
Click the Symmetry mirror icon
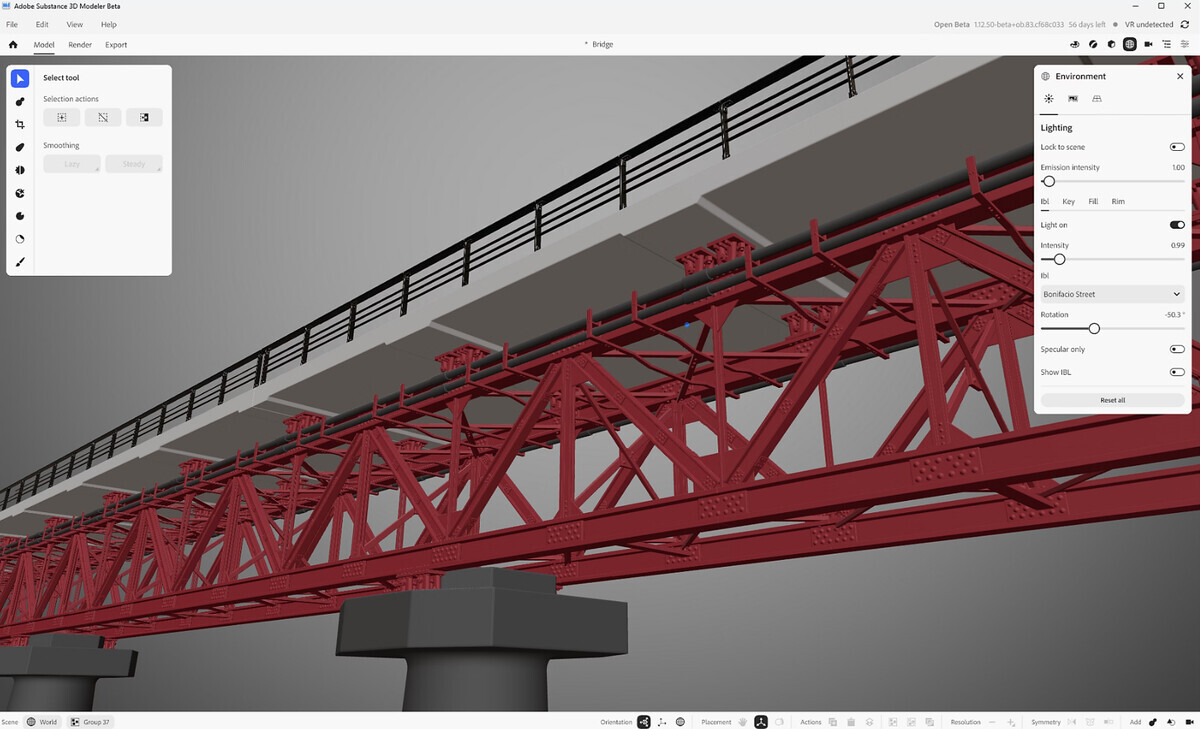(1071, 722)
